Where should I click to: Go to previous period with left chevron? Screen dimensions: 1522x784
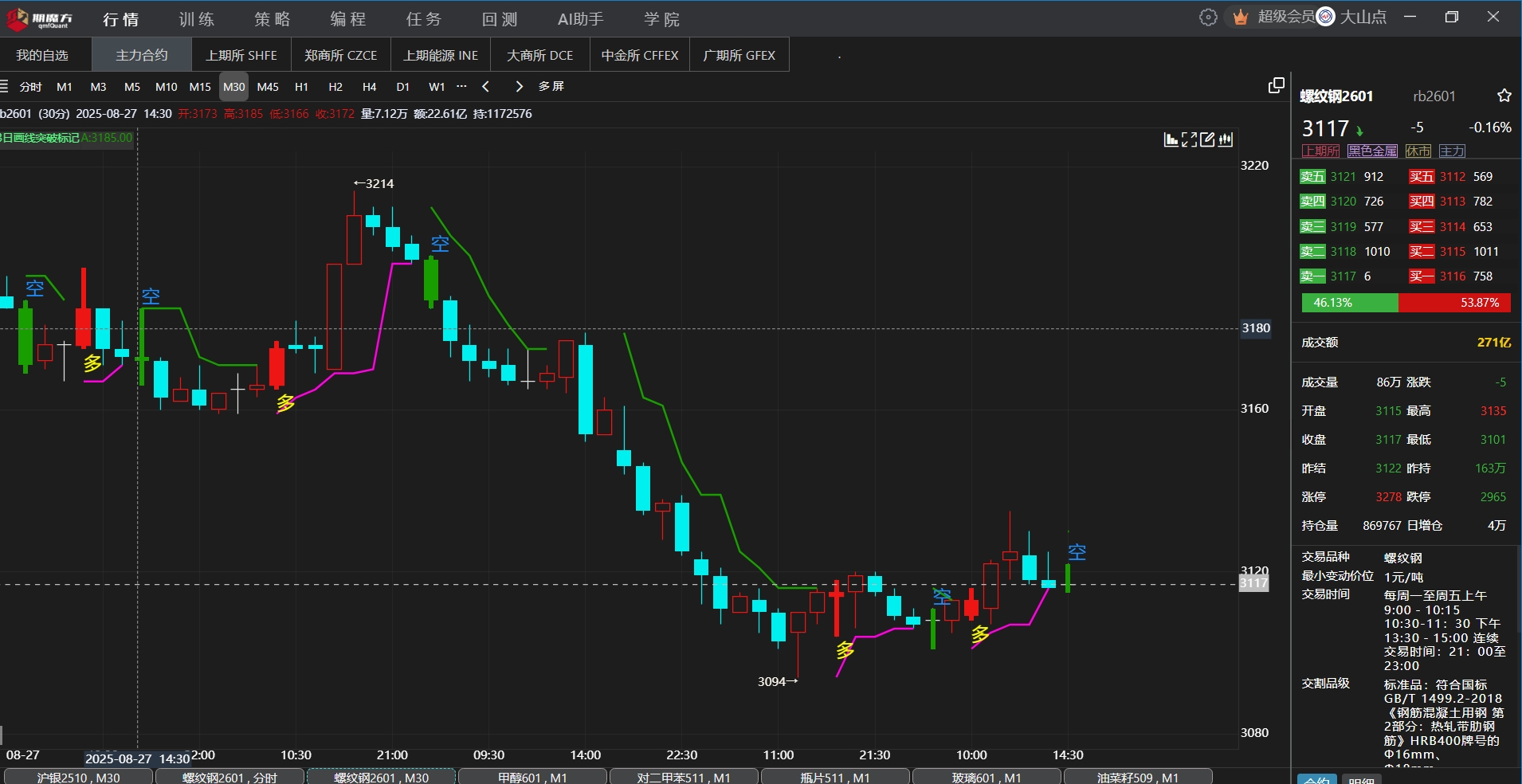[485, 86]
